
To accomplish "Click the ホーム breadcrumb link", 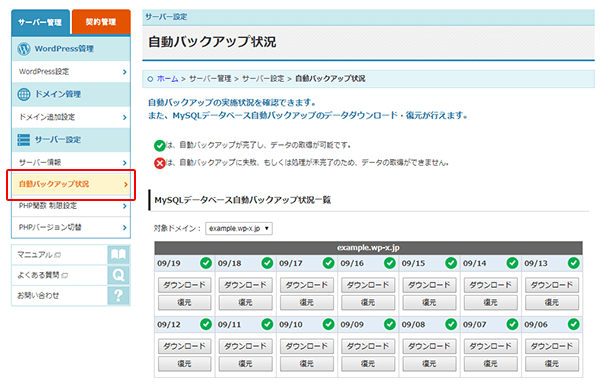I will 167,79.
